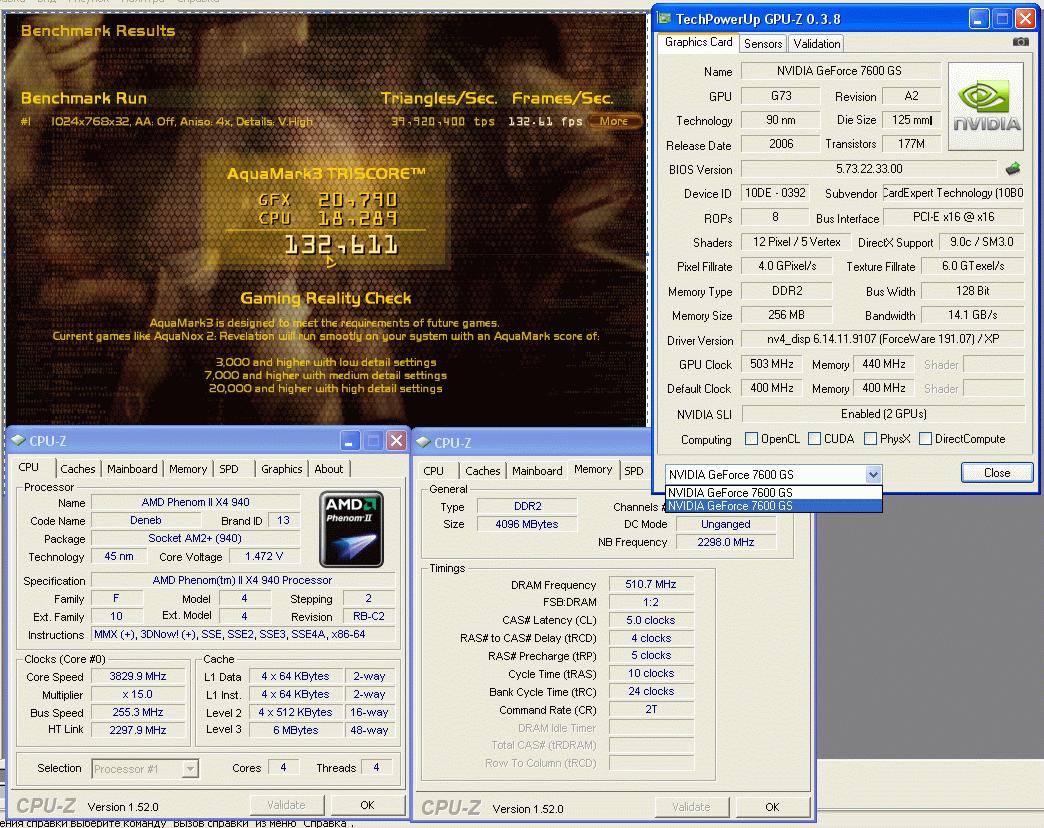Minimize the GPU-Z window
This screenshot has width=1044, height=828.
tap(977, 19)
